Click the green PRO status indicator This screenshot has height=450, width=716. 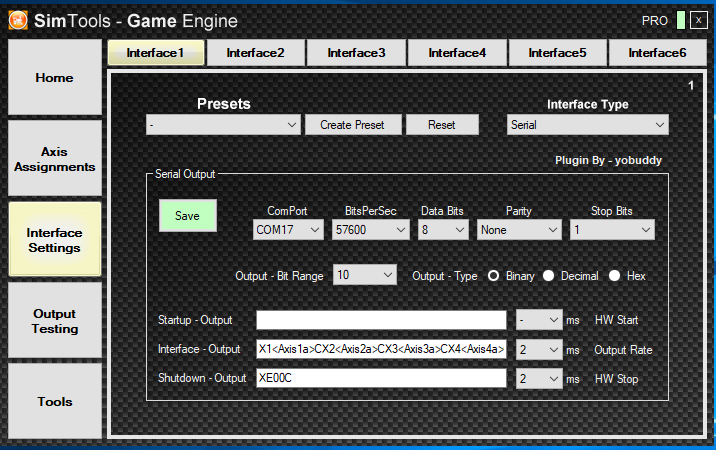(x=680, y=21)
